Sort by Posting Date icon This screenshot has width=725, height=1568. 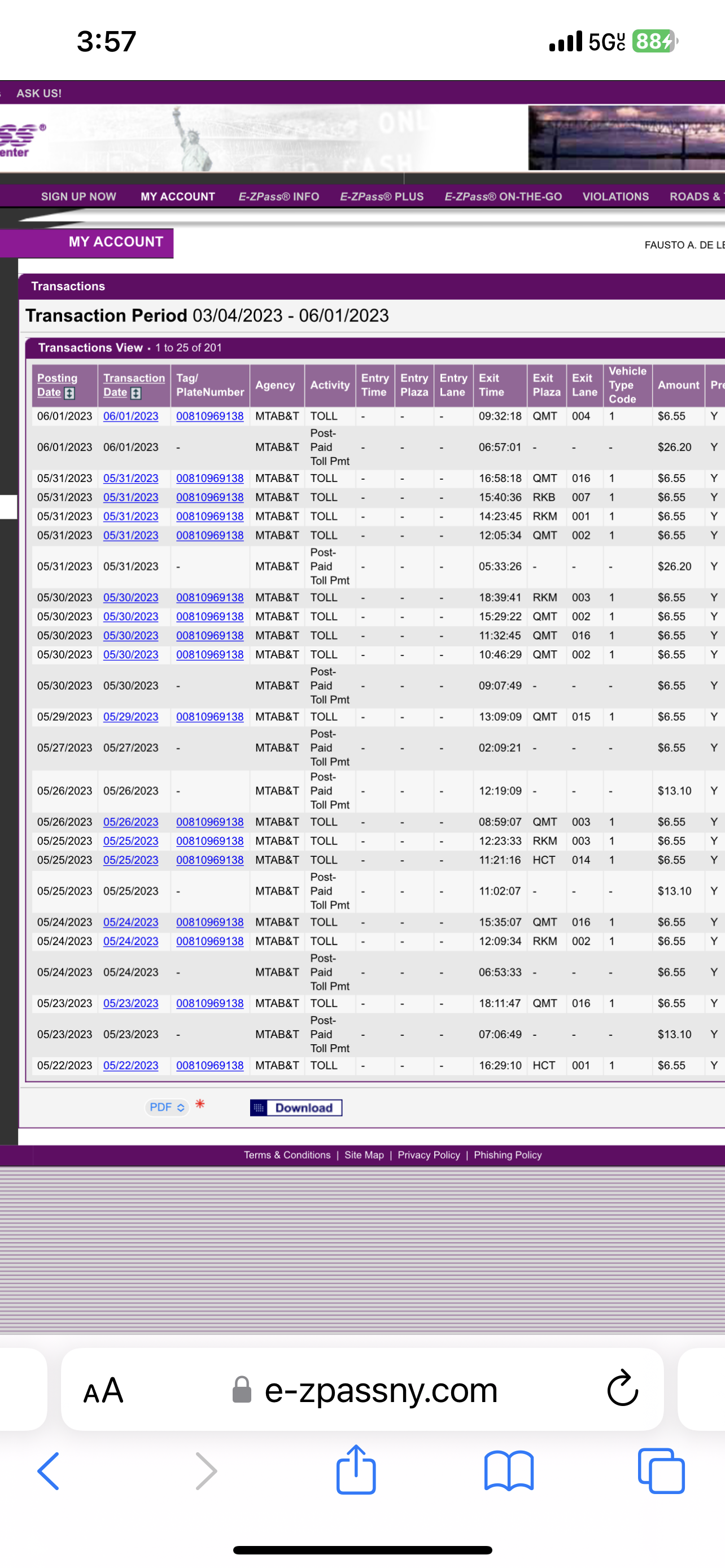click(x=69, y=393)
